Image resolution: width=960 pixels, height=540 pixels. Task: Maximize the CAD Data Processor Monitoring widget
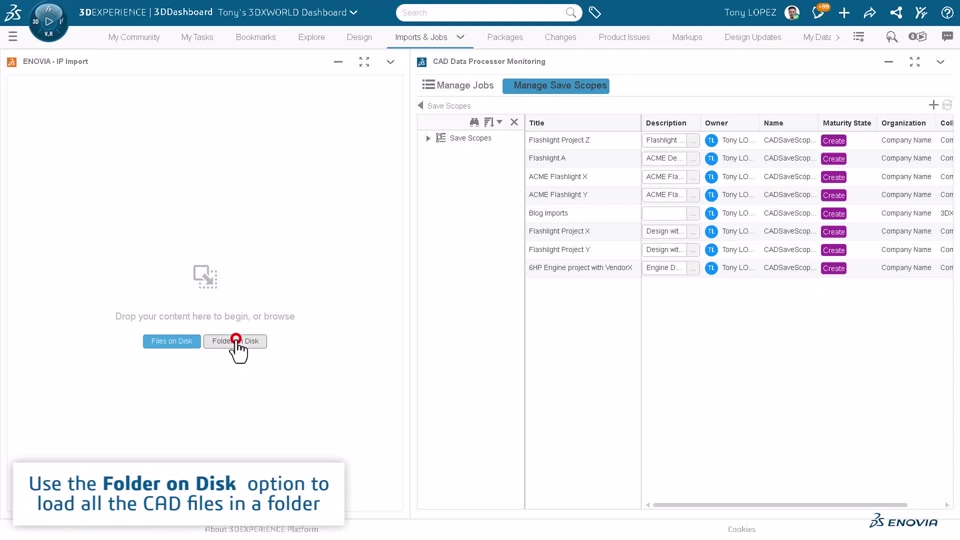[x=915, y=62]
